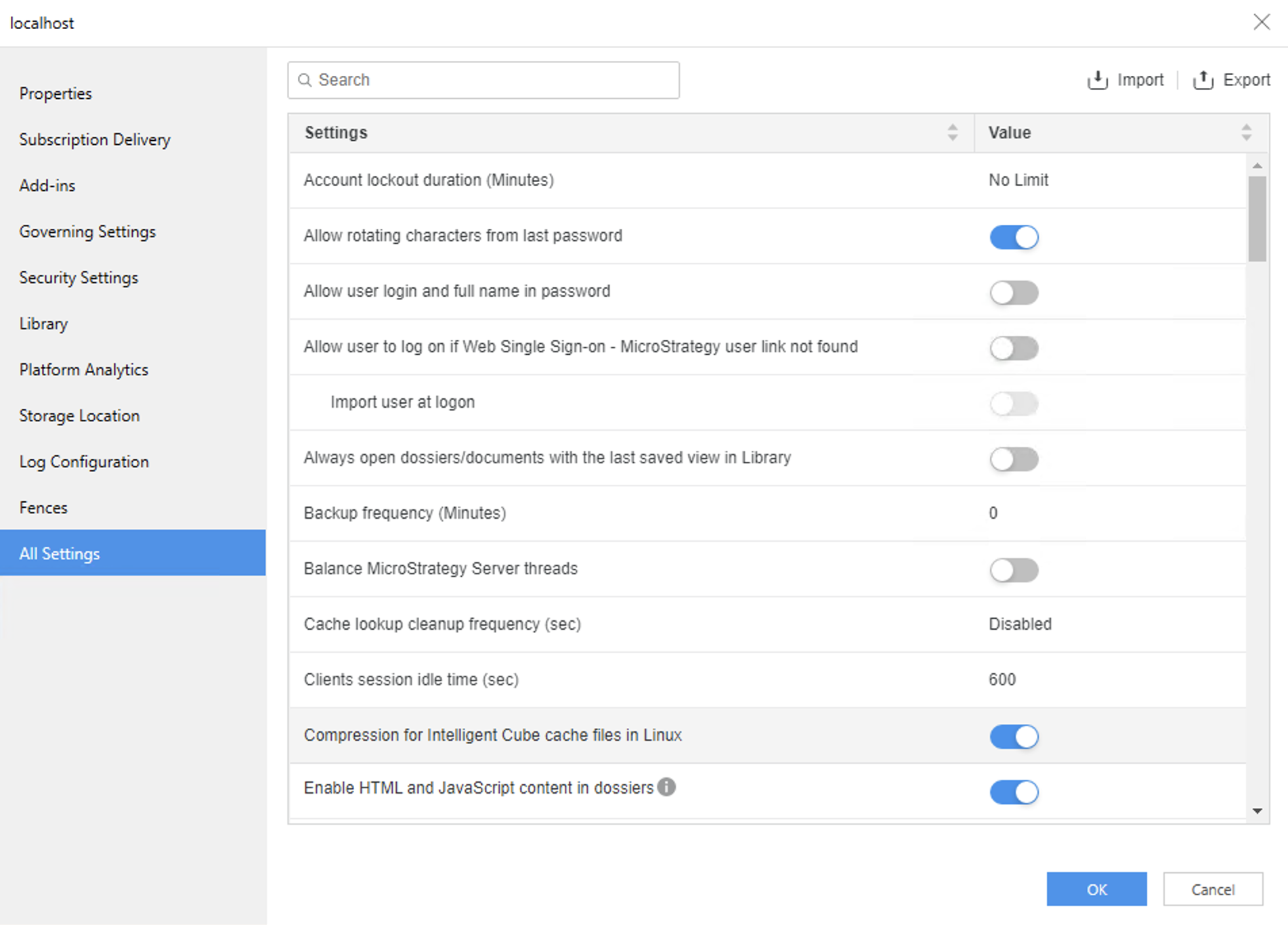
Task: Click in the Search settings field
Action: [494, 80]
